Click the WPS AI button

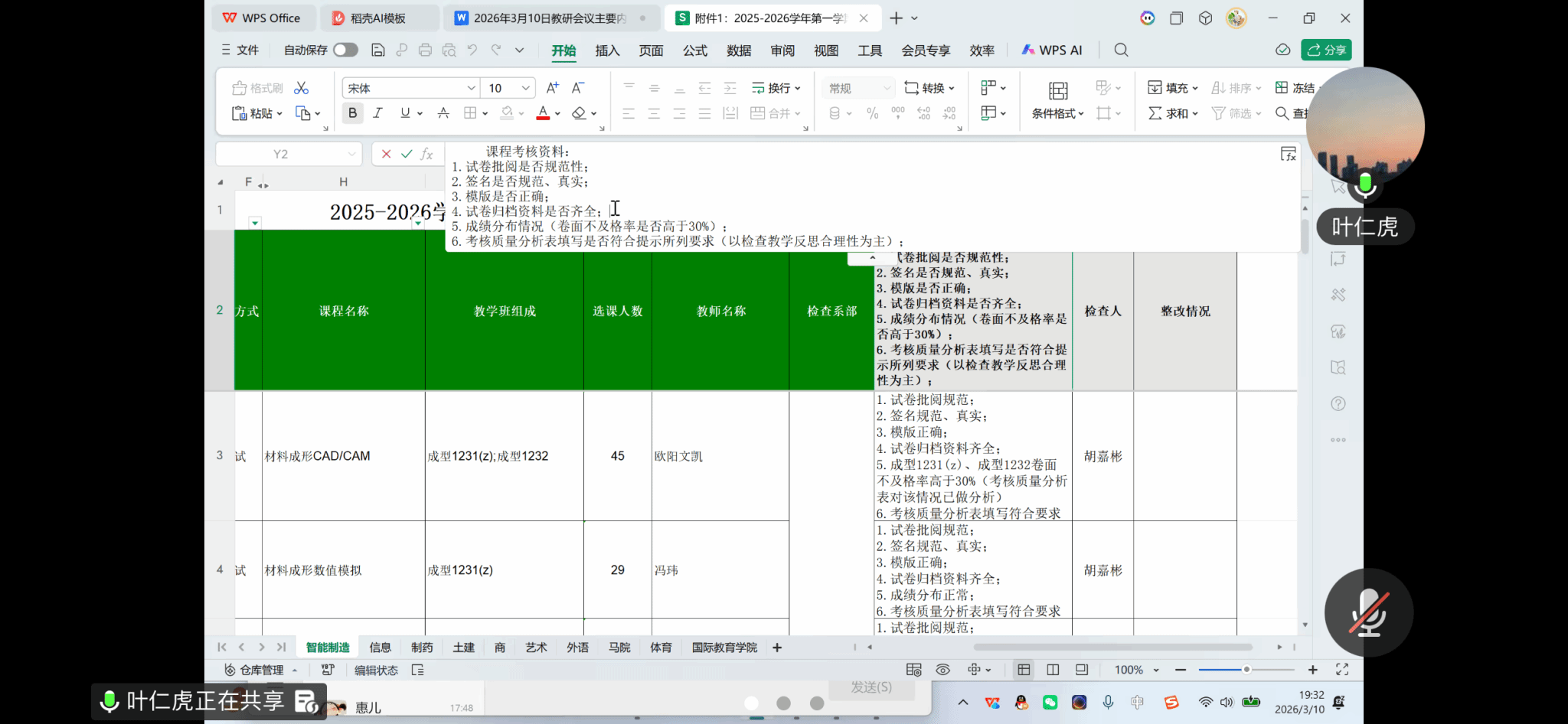(x=1052, y=50)
